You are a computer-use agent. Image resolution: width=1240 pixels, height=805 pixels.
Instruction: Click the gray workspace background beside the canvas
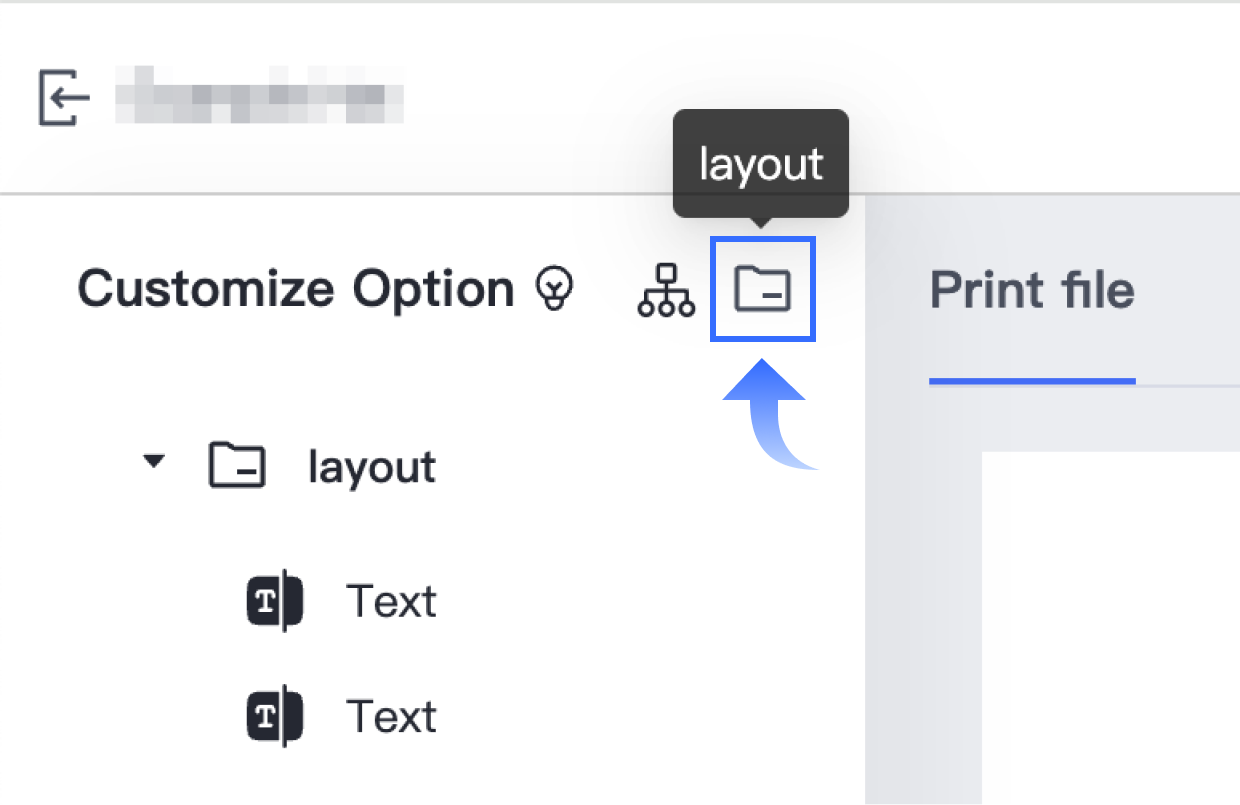pos(923,600)
